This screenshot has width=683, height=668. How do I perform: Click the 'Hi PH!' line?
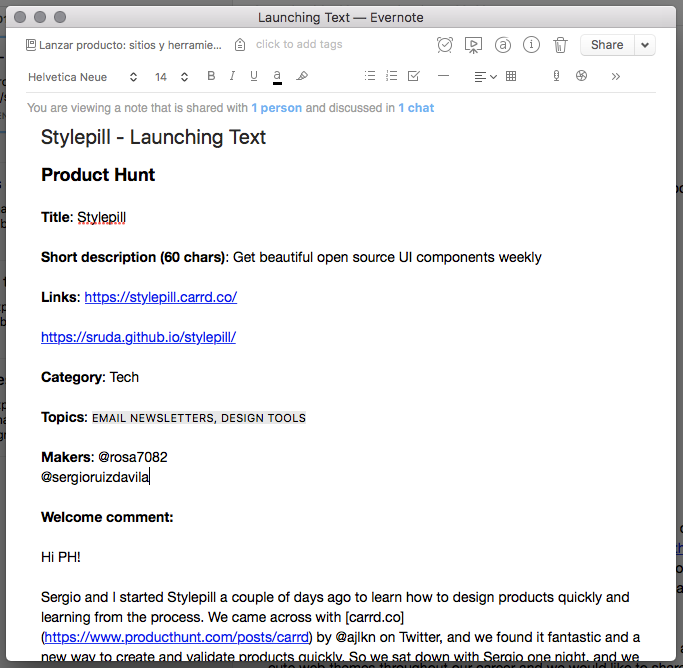(x=61, y=557)
